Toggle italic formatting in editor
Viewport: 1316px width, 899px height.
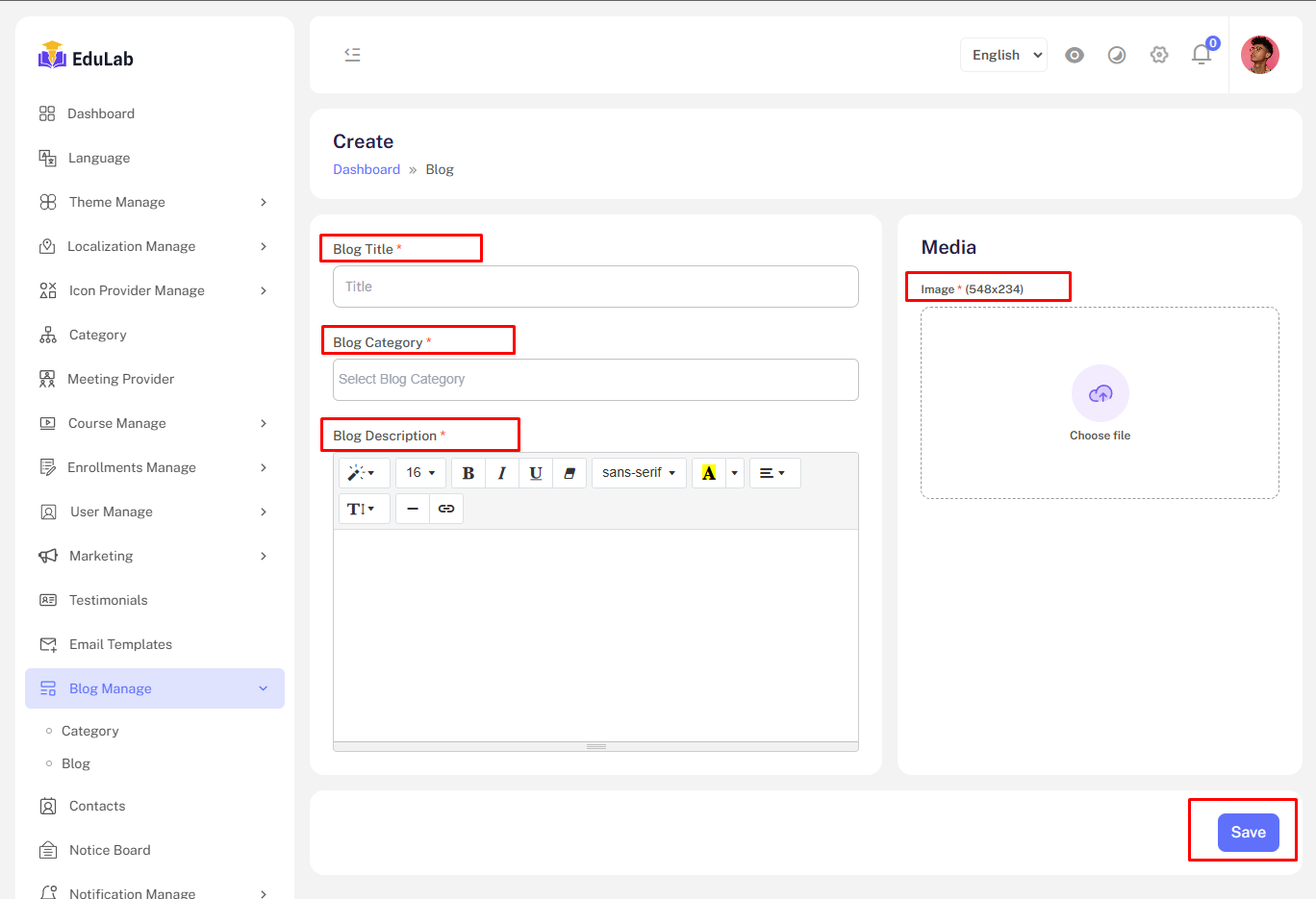click(501, 473)
